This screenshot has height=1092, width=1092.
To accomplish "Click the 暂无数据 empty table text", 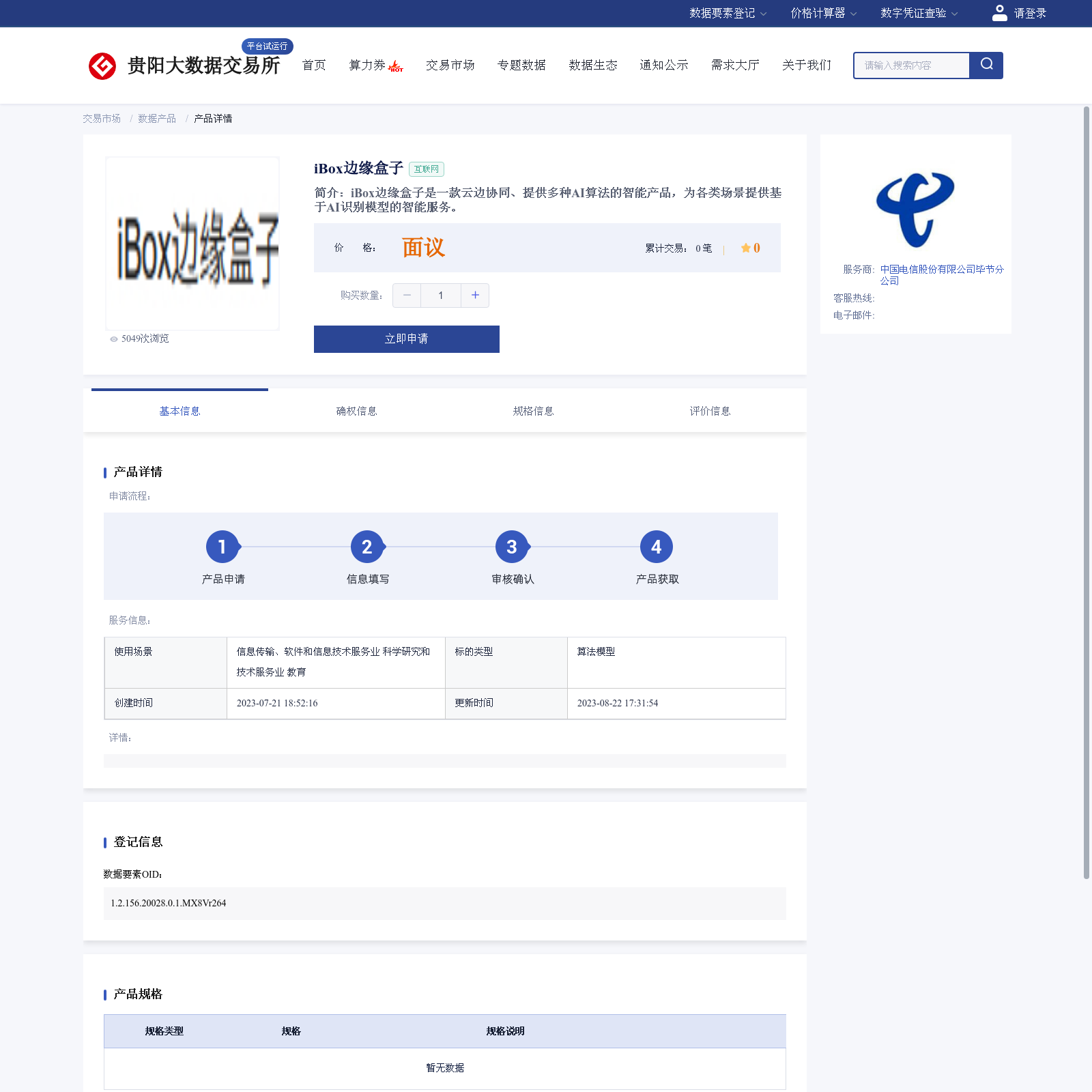I will (x=445, y=1068).
